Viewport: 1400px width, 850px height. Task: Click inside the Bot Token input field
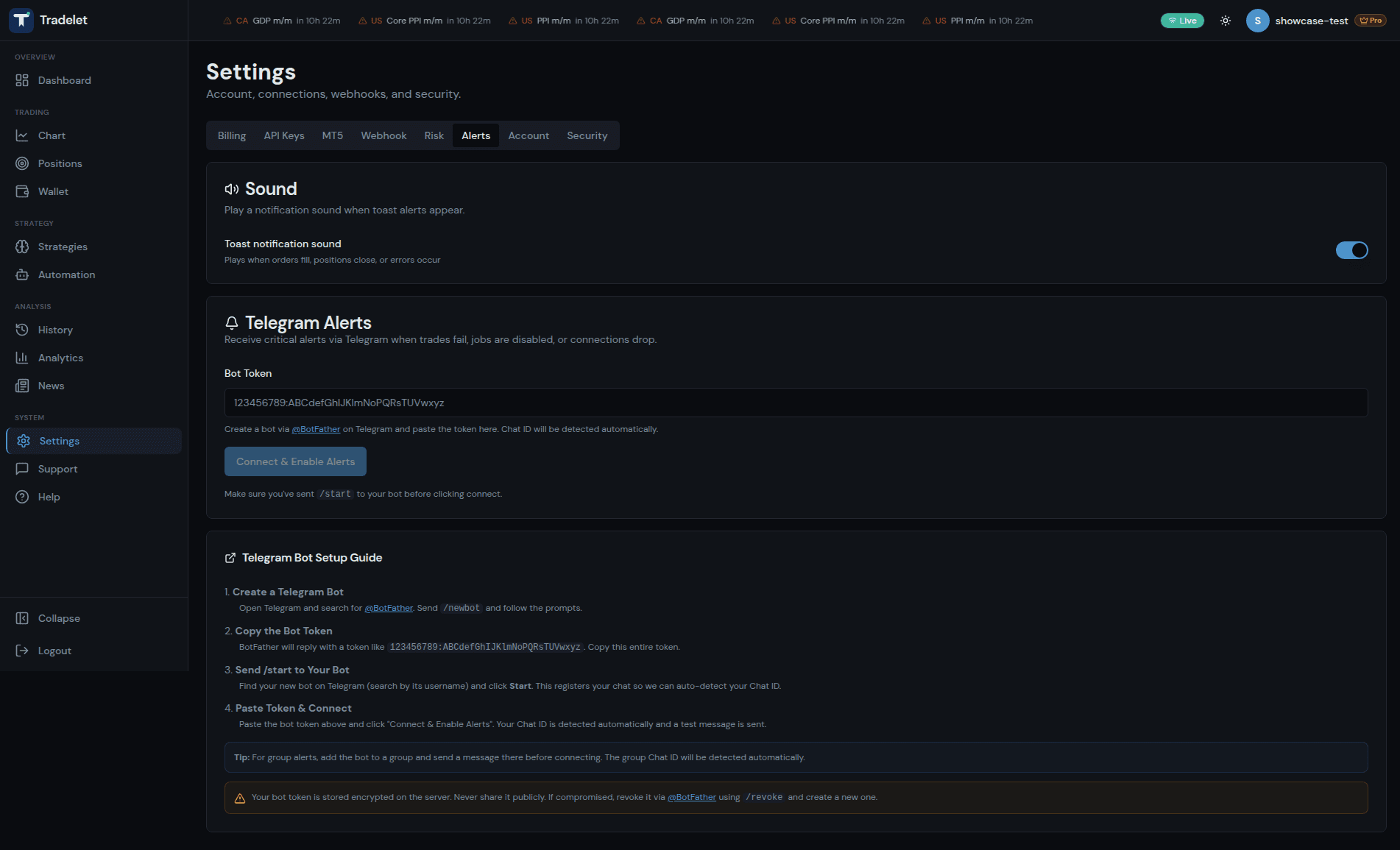(794, 403)
